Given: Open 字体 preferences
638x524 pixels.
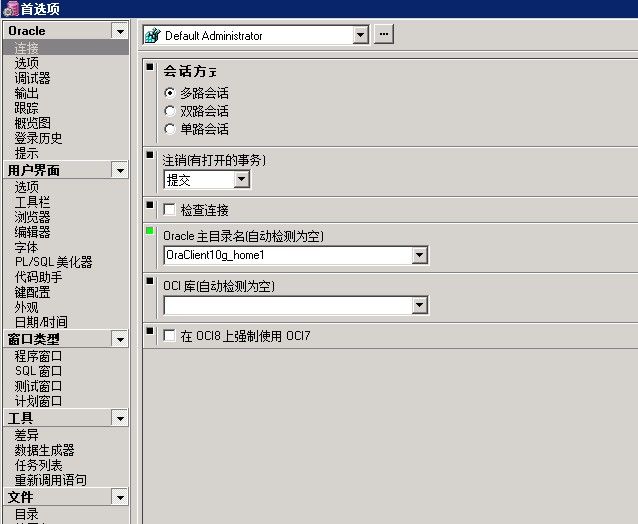Looking at the screenshot, I should (26, 247).
